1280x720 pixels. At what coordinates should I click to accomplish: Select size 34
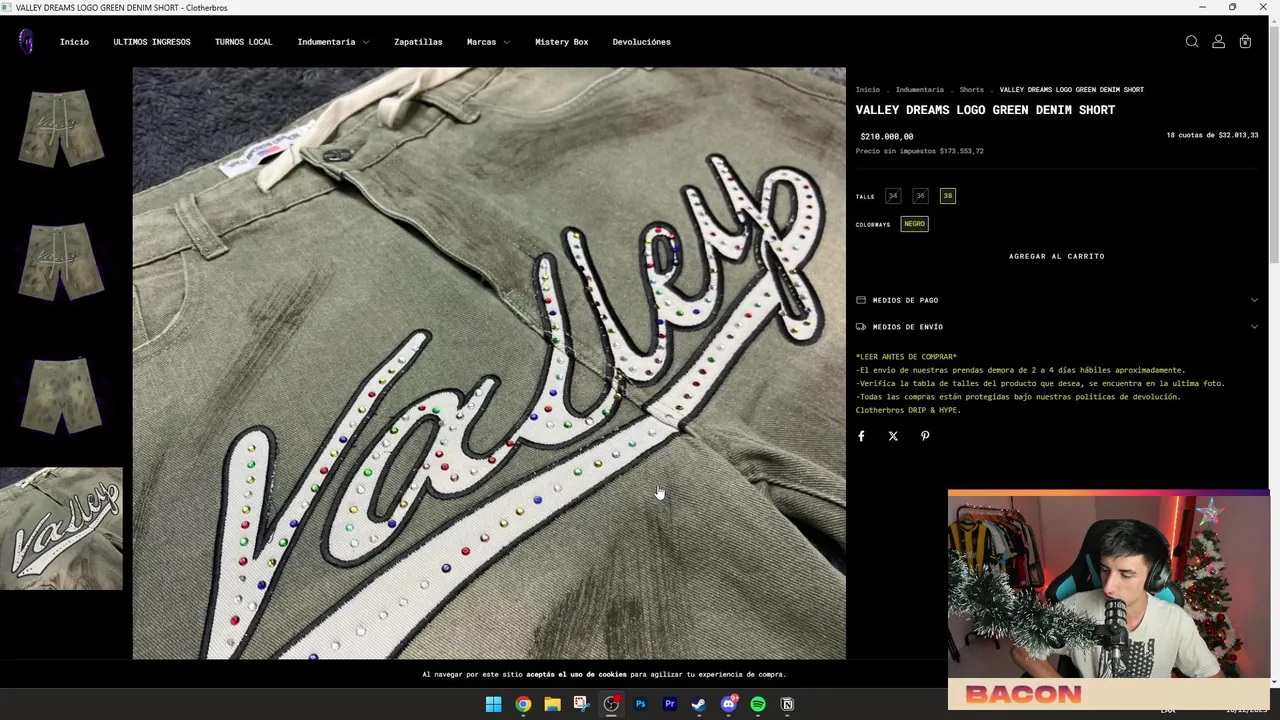click(893, 196)
